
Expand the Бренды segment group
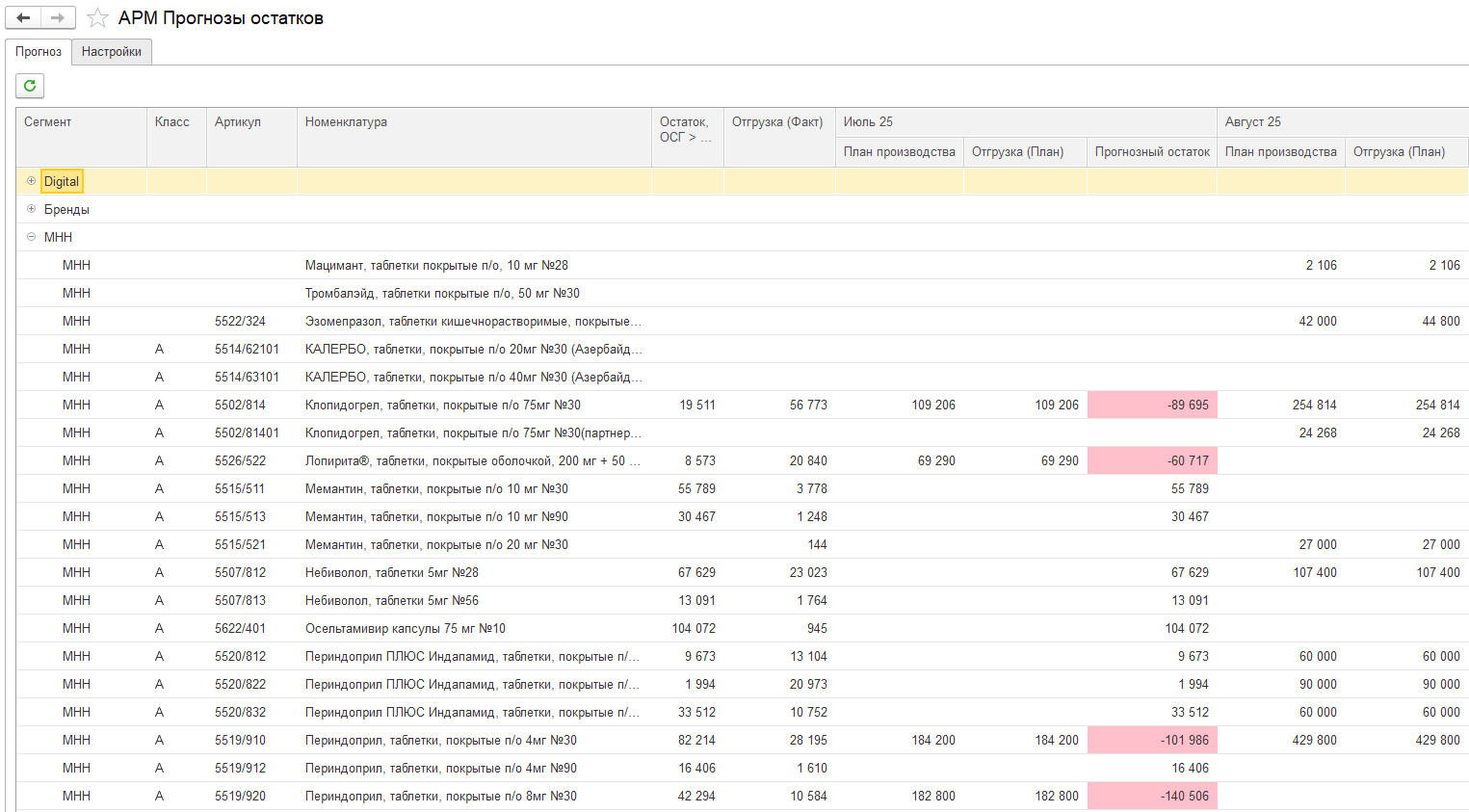click(31, 209)
